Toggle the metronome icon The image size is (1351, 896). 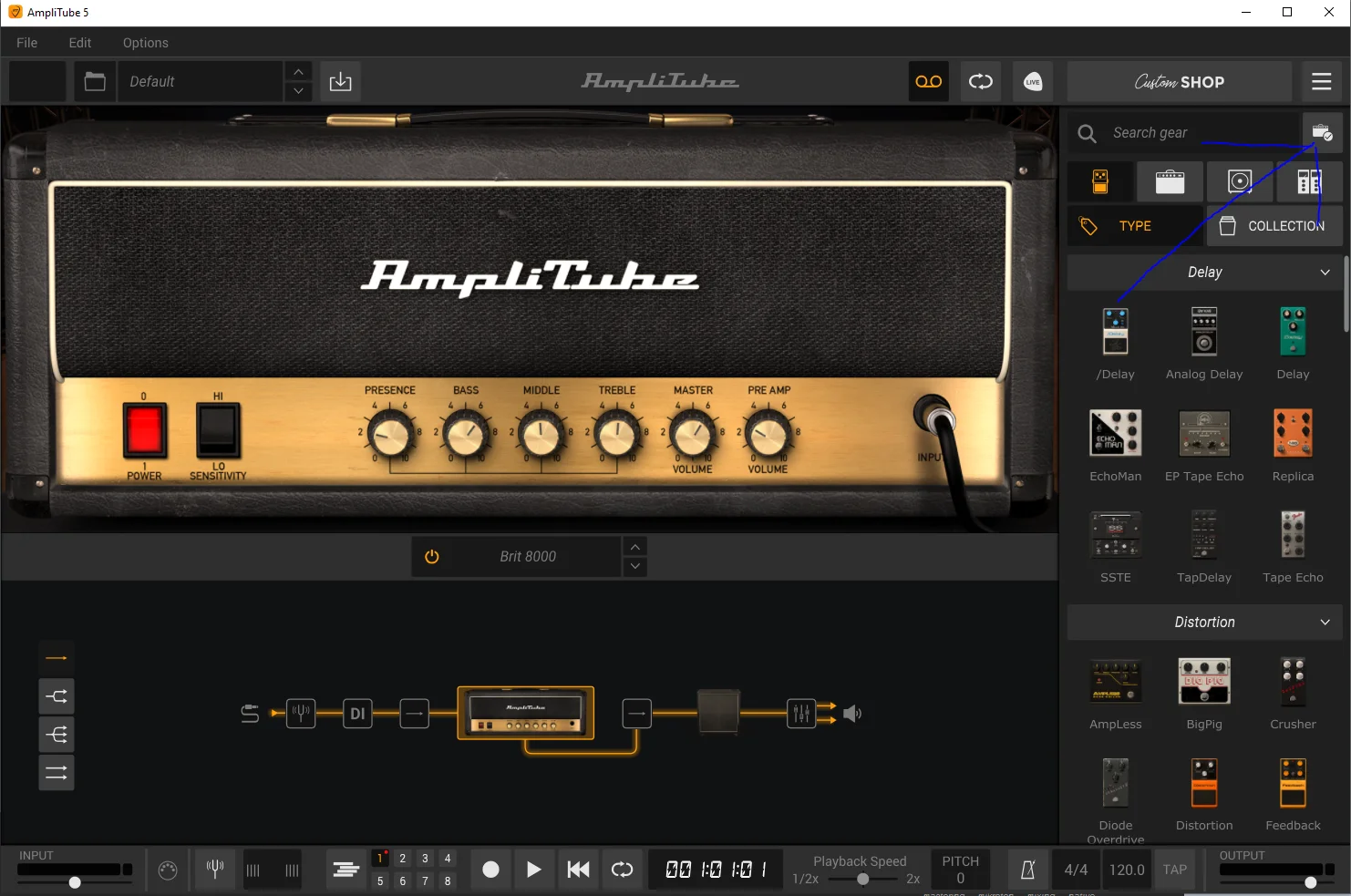coord(1027,870)
